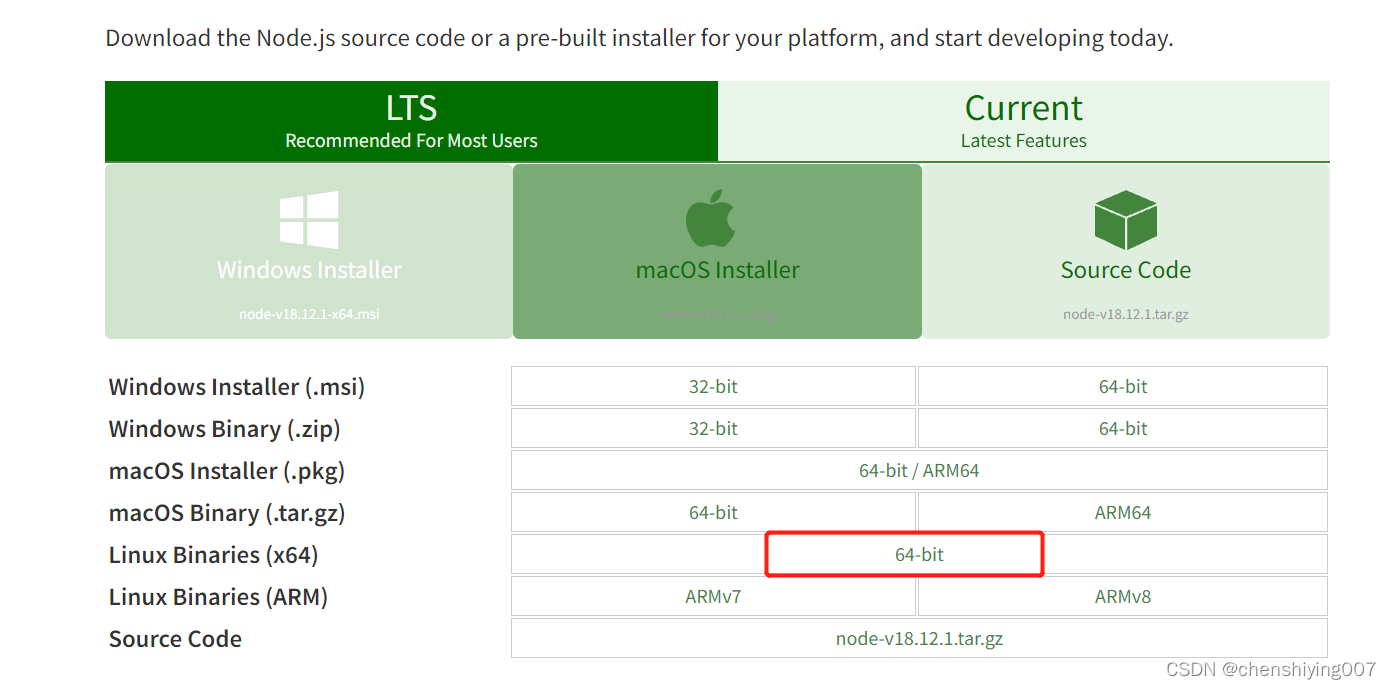Download 64-bit Windows Installer
This screenshot has height=689, width=1391.
(1122, 386)
